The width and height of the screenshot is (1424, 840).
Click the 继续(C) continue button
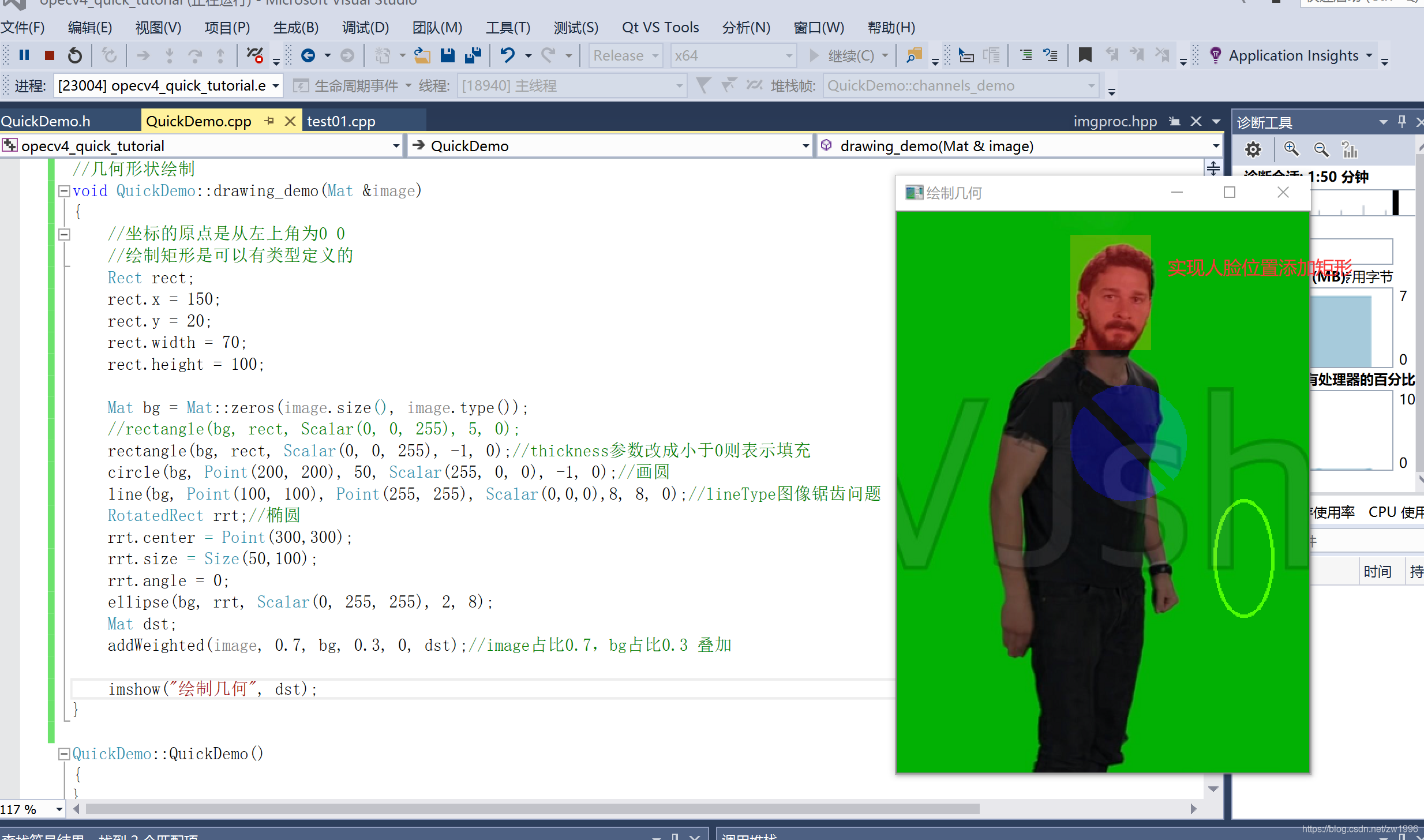(x=849, y=55)
